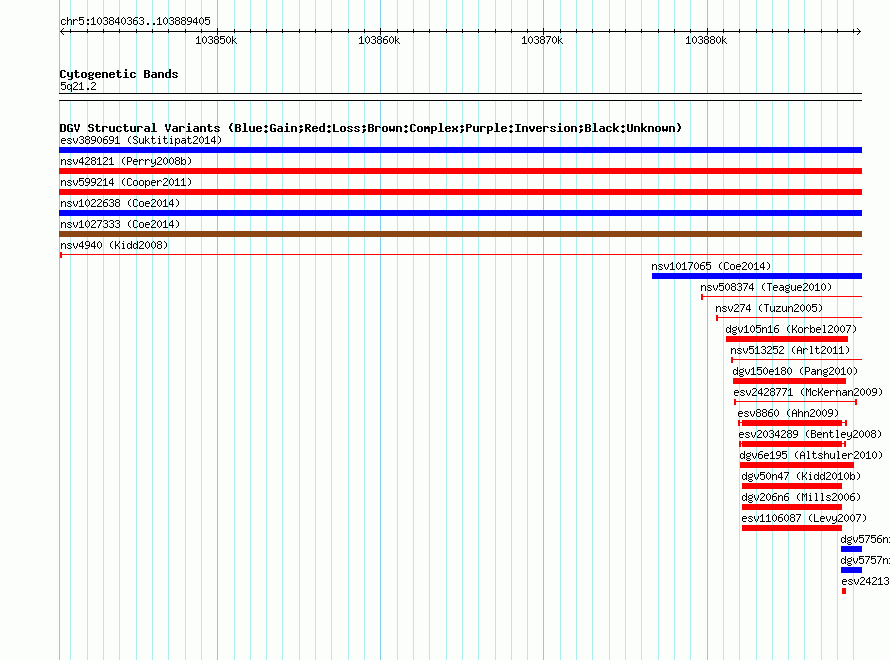Open variant esv8860 (Ahn2009) label
Screen dimensions: 890x660
pos(787,413)
